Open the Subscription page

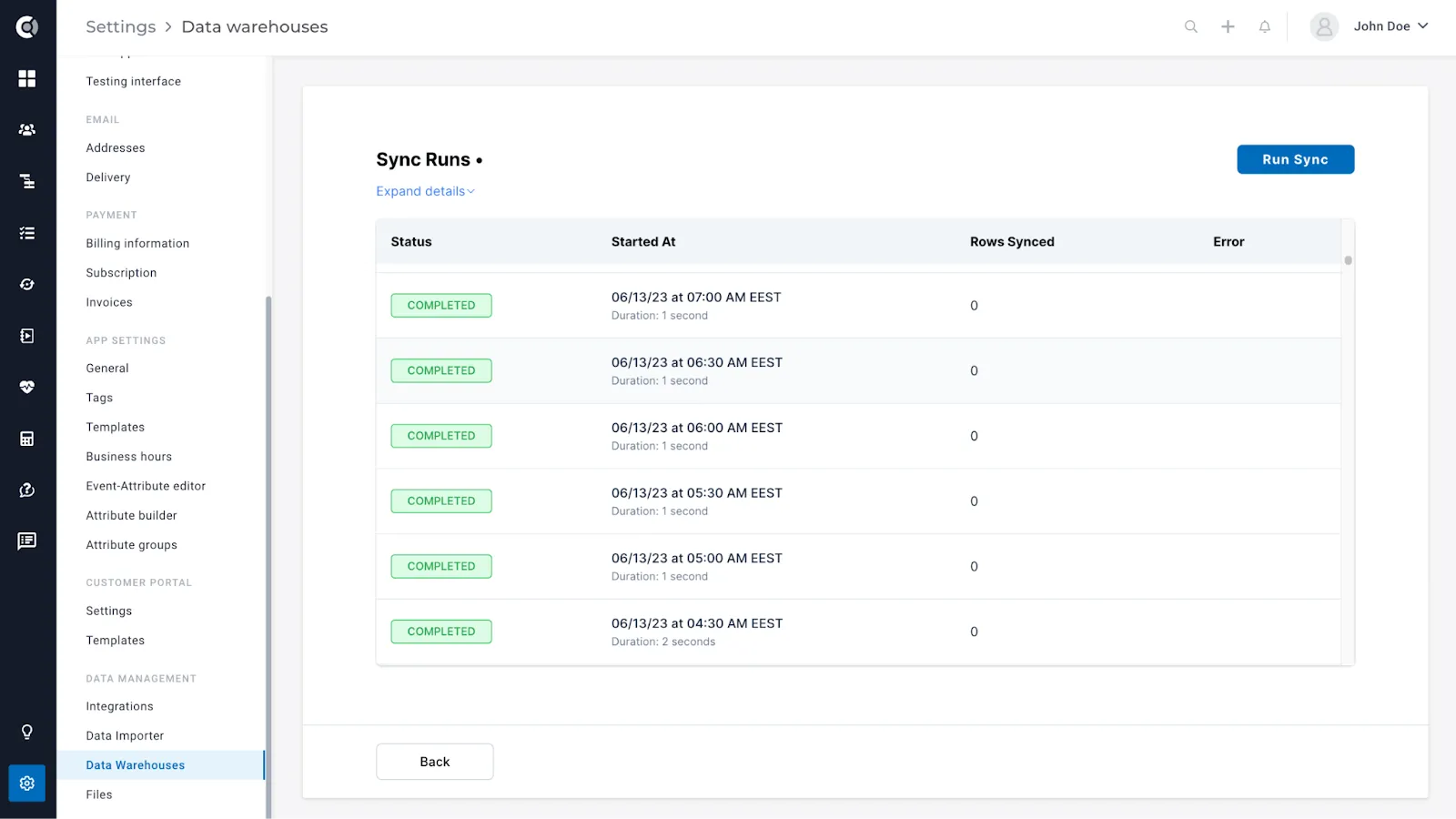pos(121,273)
